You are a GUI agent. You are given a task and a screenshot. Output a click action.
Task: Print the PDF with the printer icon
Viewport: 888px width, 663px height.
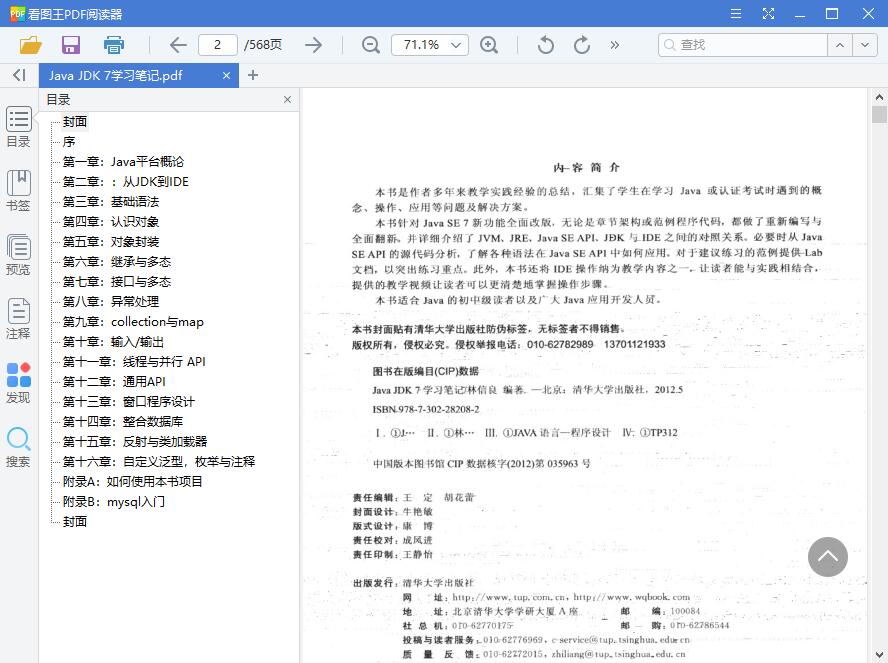coord(114,45)
